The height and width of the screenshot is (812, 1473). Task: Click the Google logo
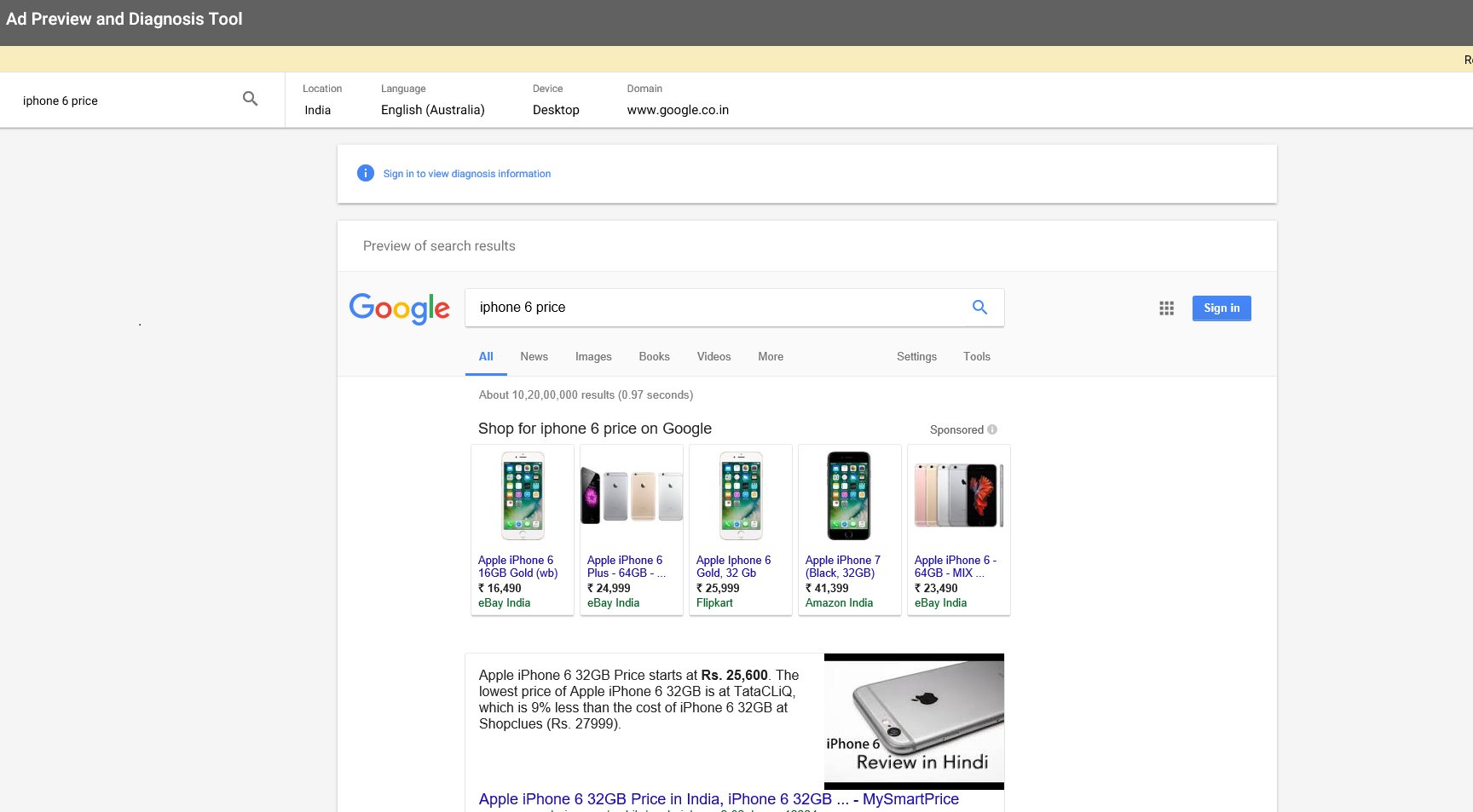(x=399, y=308)
